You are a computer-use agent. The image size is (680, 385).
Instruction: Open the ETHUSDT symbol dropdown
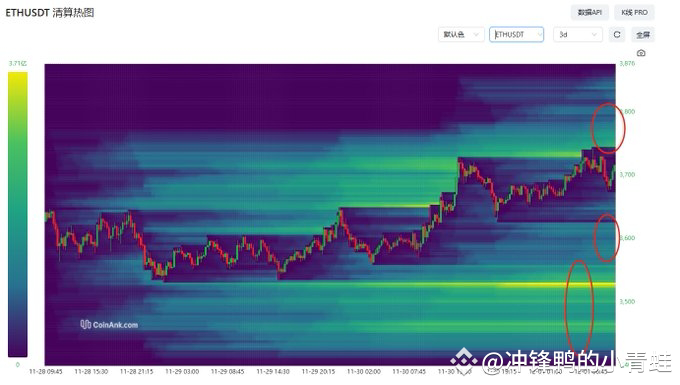[516, 34]
